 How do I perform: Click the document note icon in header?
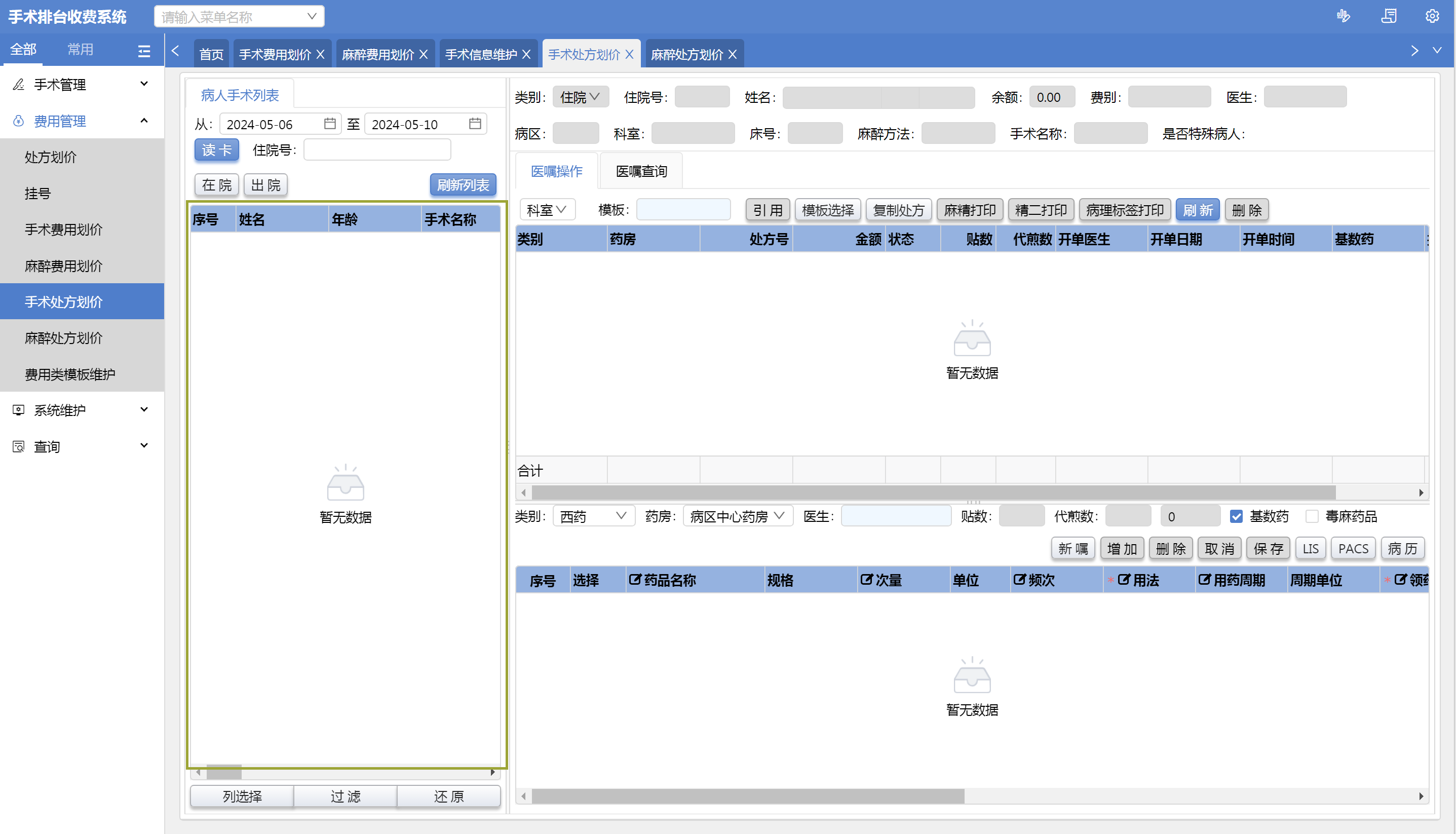[x=1389, y=16]
